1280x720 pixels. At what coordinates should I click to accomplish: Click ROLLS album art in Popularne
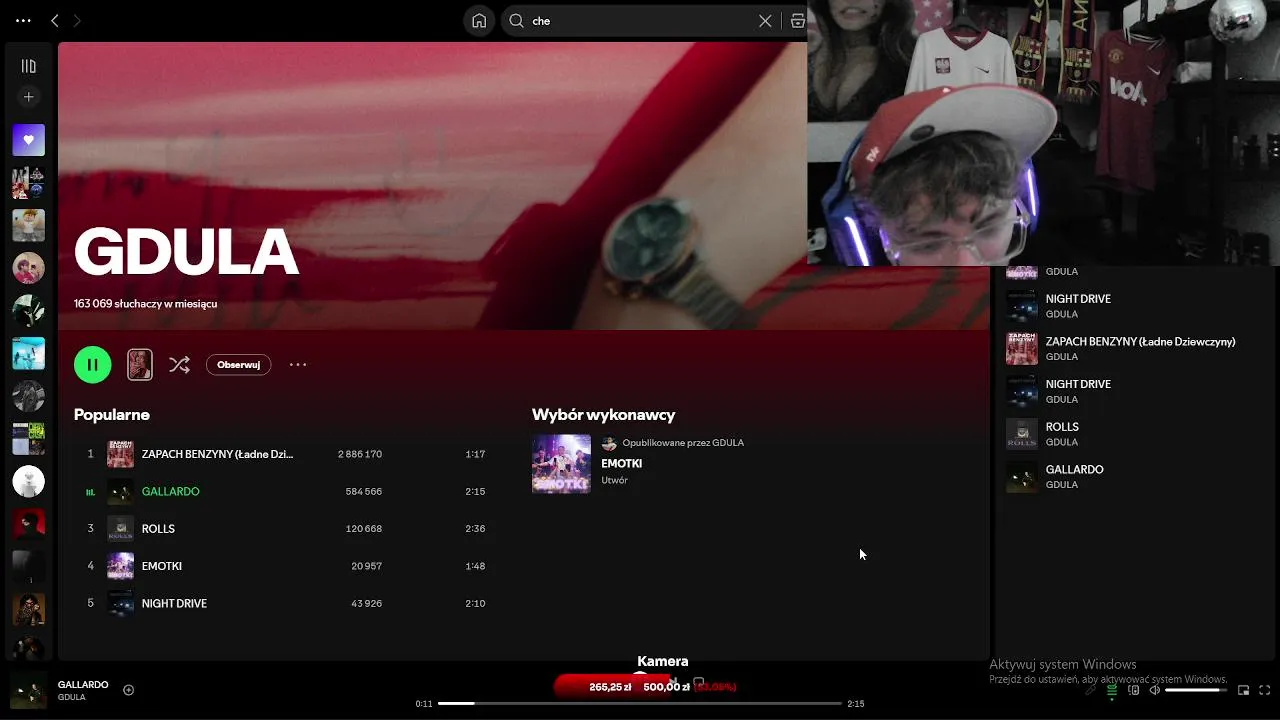120,528
